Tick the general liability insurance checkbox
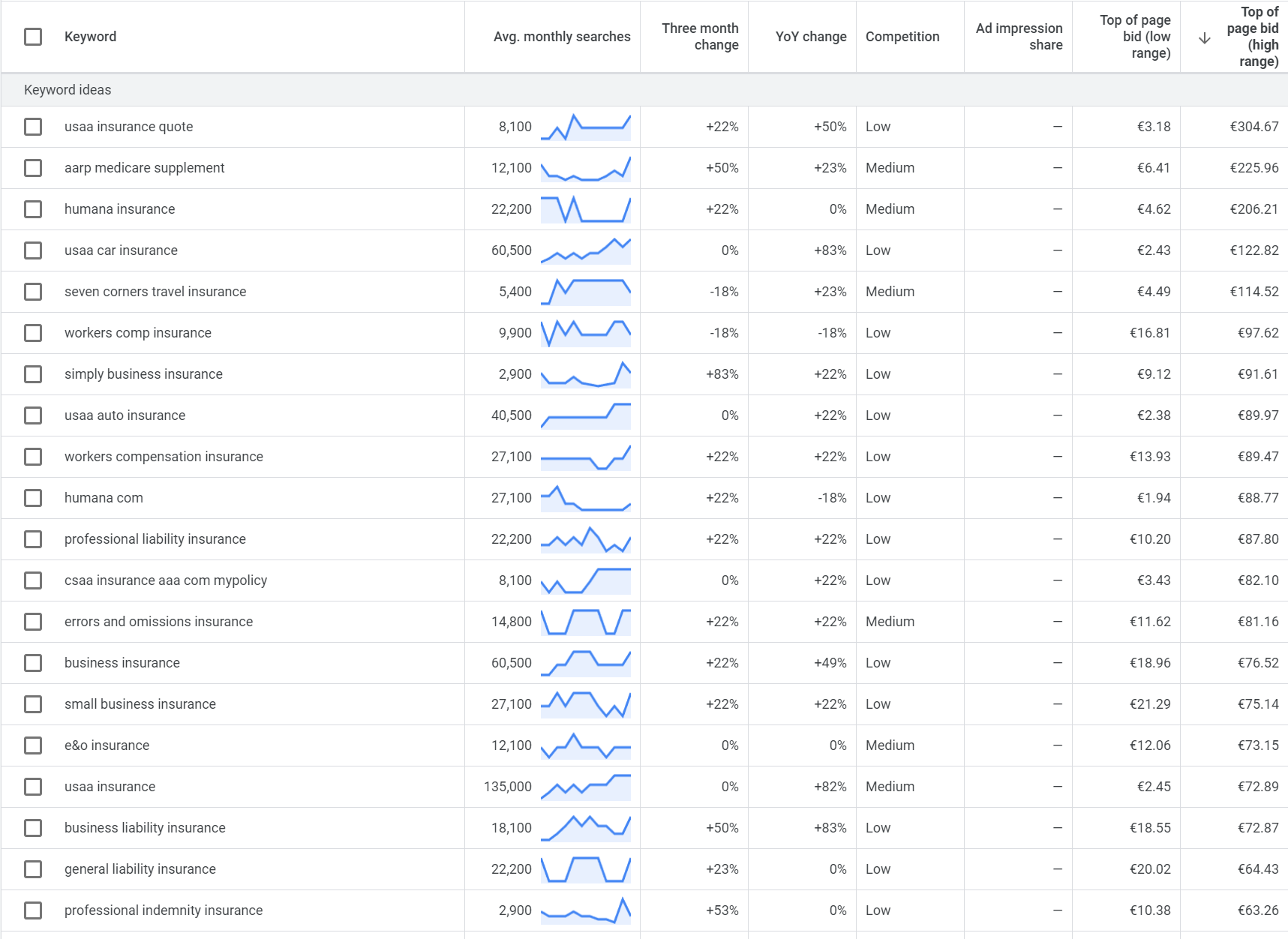The image size is (1288, 939). pyautogui.click(x=33, y=869)
